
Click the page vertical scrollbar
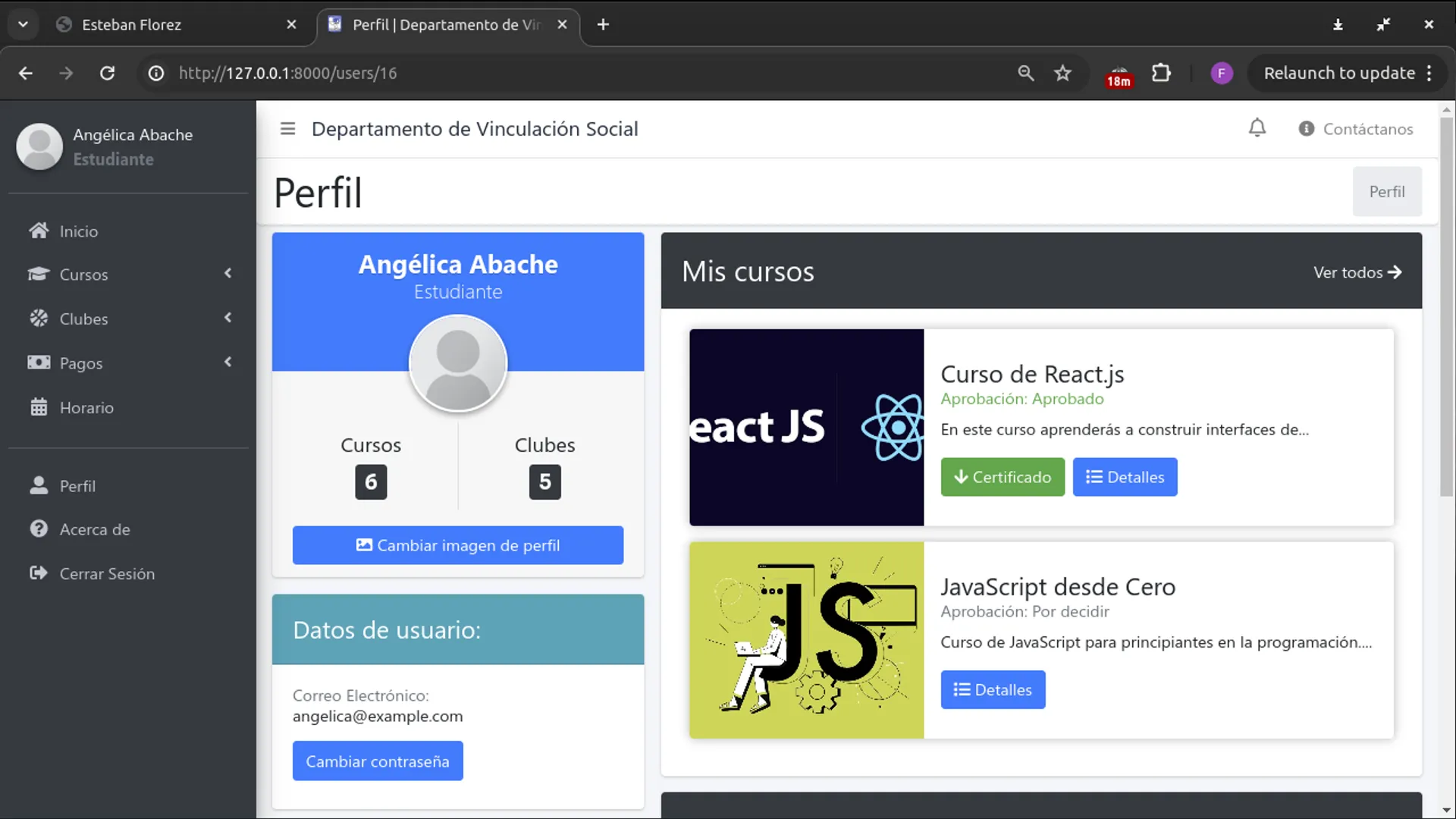[x=1446, y=307]
